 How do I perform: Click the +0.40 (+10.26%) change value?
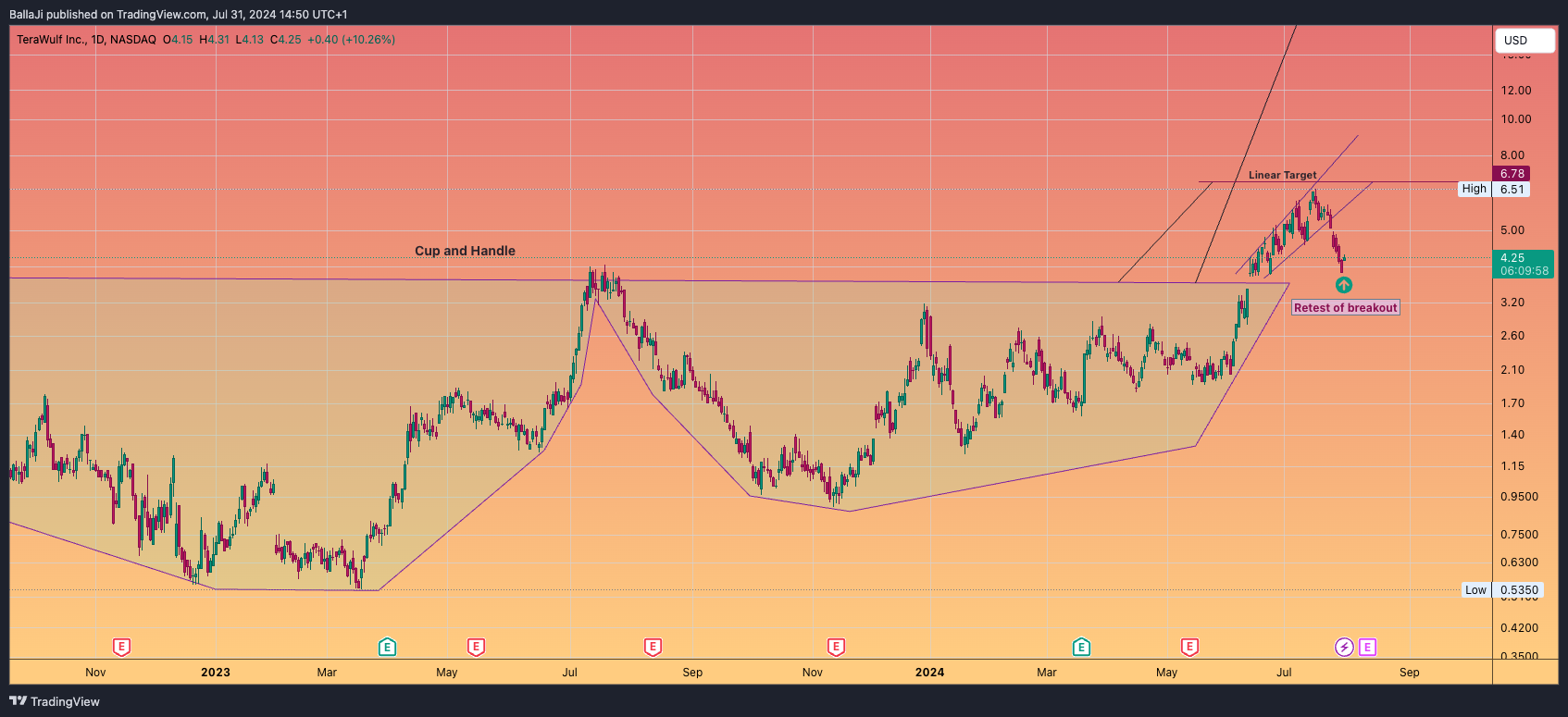(351, 40)
